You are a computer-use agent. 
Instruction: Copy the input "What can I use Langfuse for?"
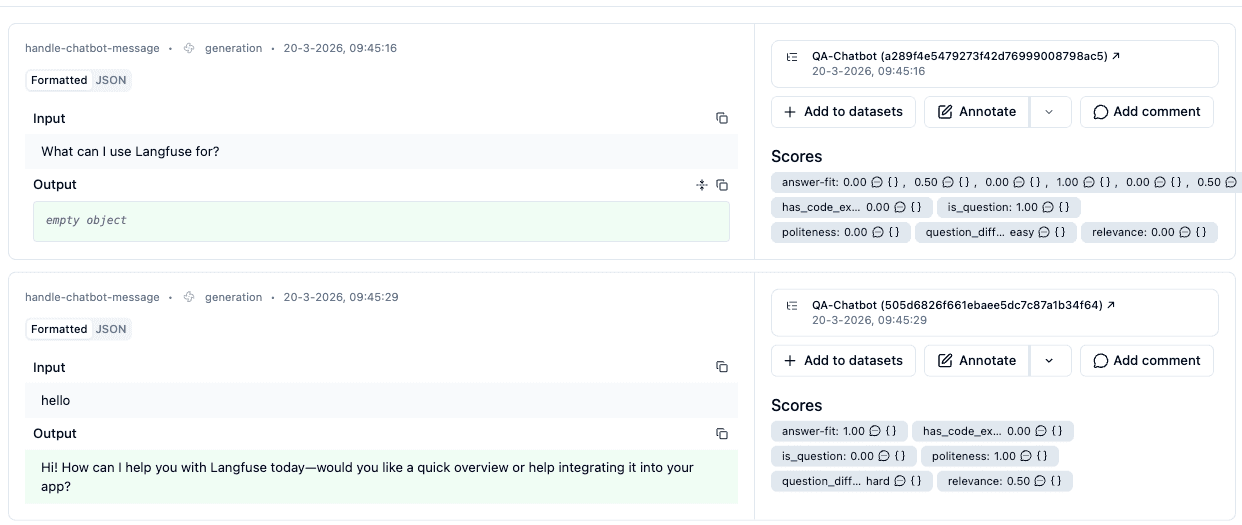[721, 118]
